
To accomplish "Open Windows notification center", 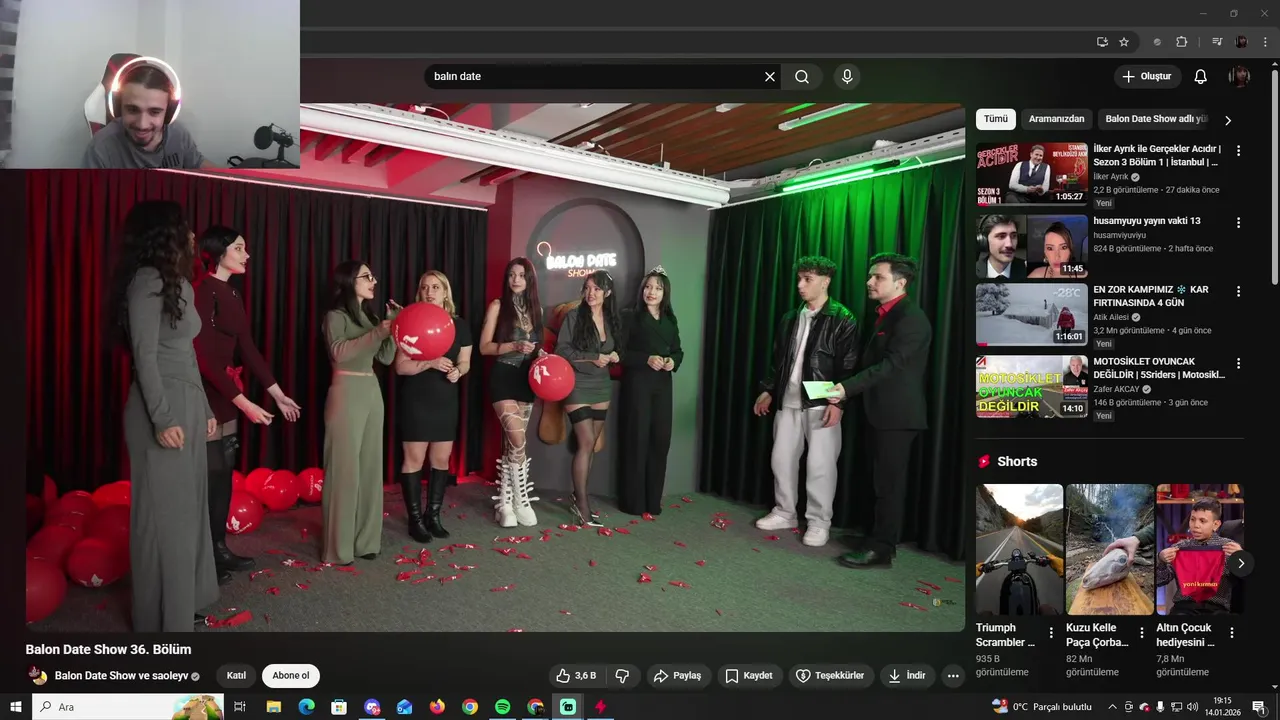I will 1259,707.
